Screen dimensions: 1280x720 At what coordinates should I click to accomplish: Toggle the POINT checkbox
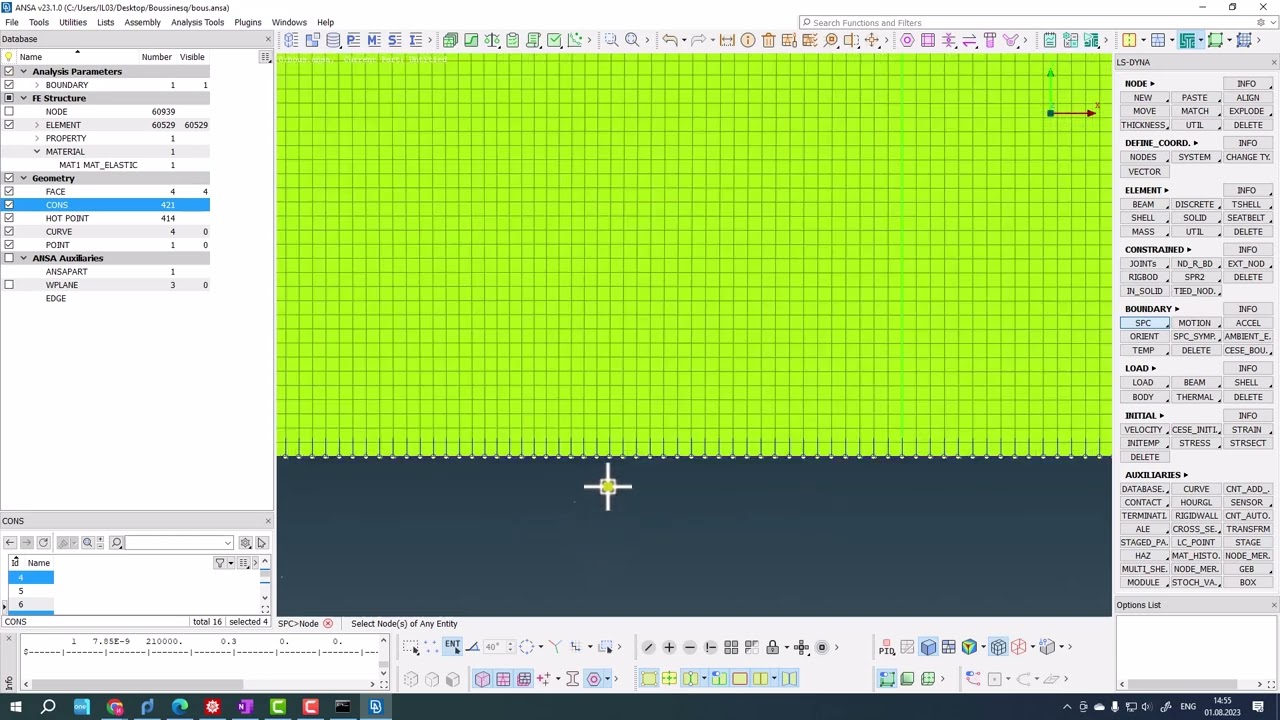tap(9, 245)
